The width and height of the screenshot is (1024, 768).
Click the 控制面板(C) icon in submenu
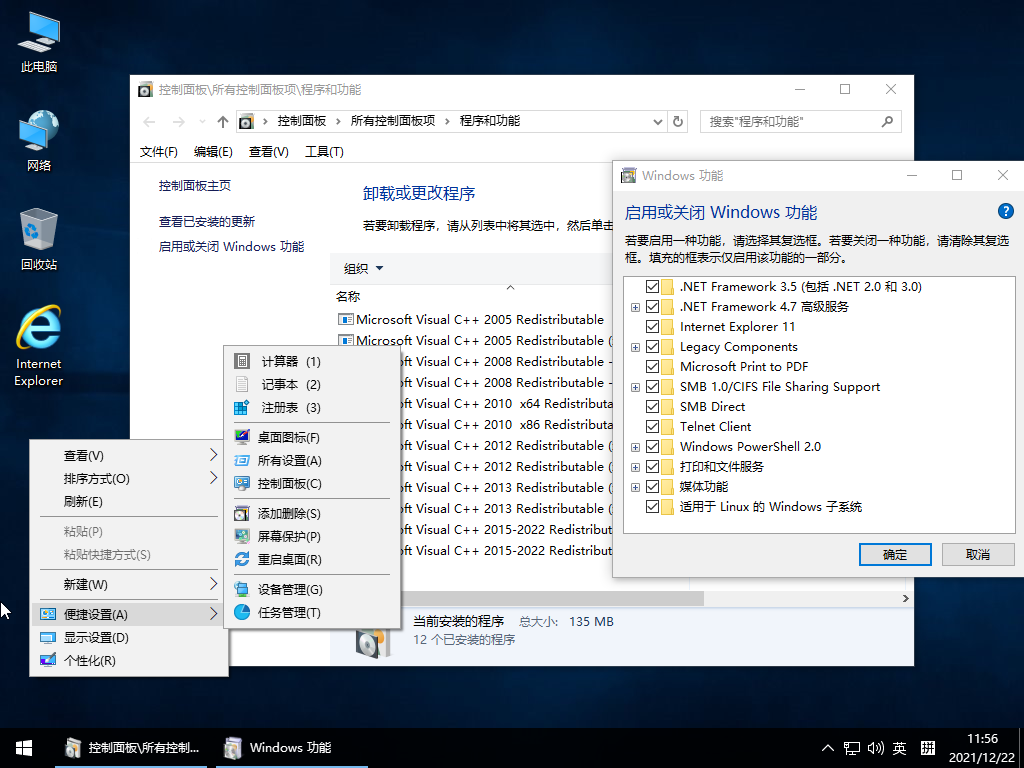242,483
